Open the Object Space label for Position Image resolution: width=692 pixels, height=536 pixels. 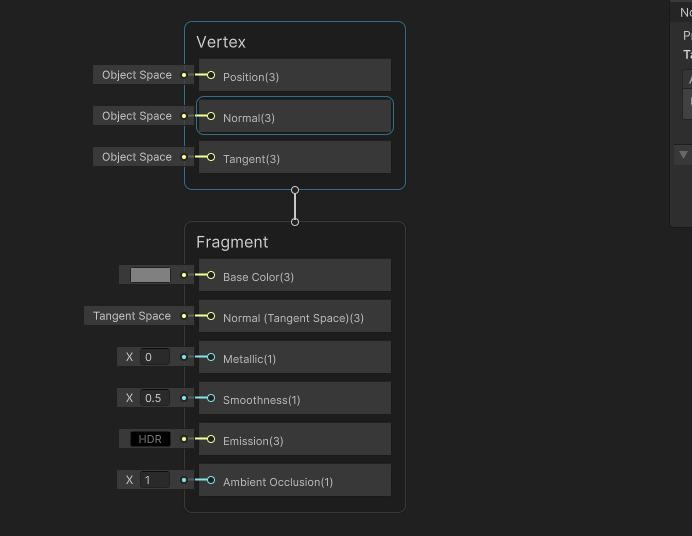(137, 75)
